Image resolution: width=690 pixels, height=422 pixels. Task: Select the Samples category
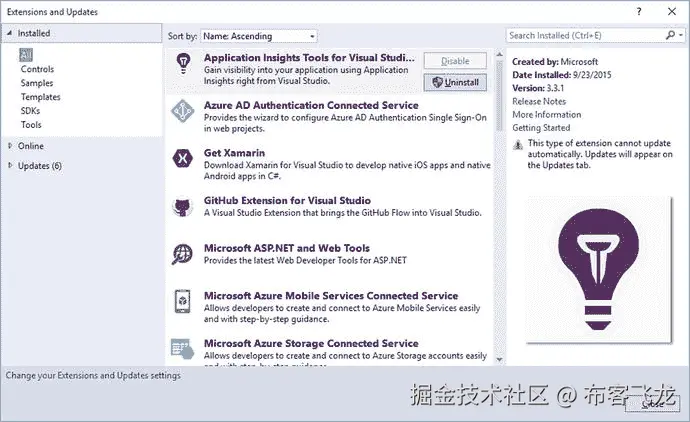pyautogui.click(x=37, y=83)
